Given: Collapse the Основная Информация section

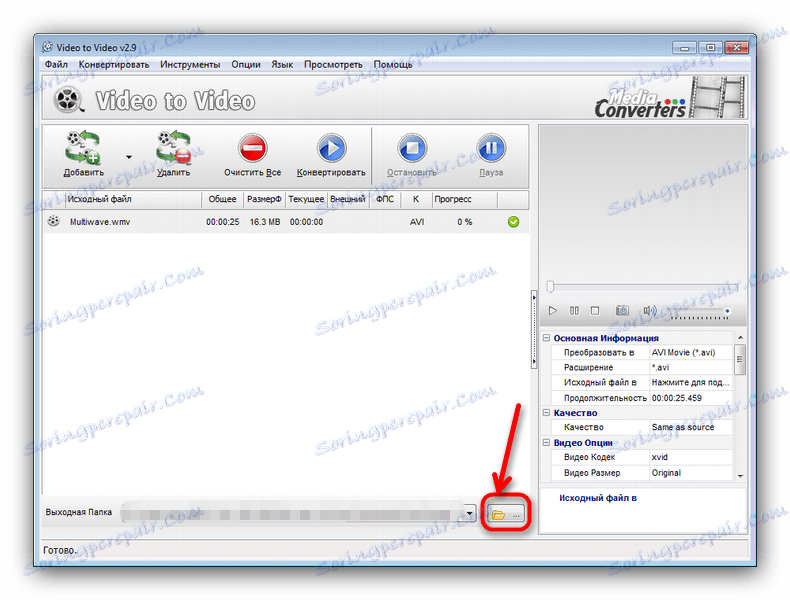Looking at the screenshot, I should [546, 338].
